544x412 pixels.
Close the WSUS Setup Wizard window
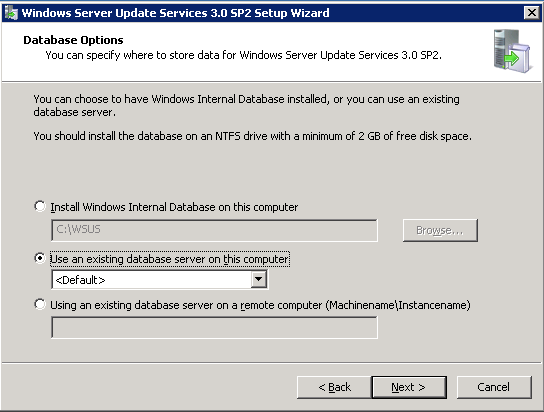click(x=532, y=13)
